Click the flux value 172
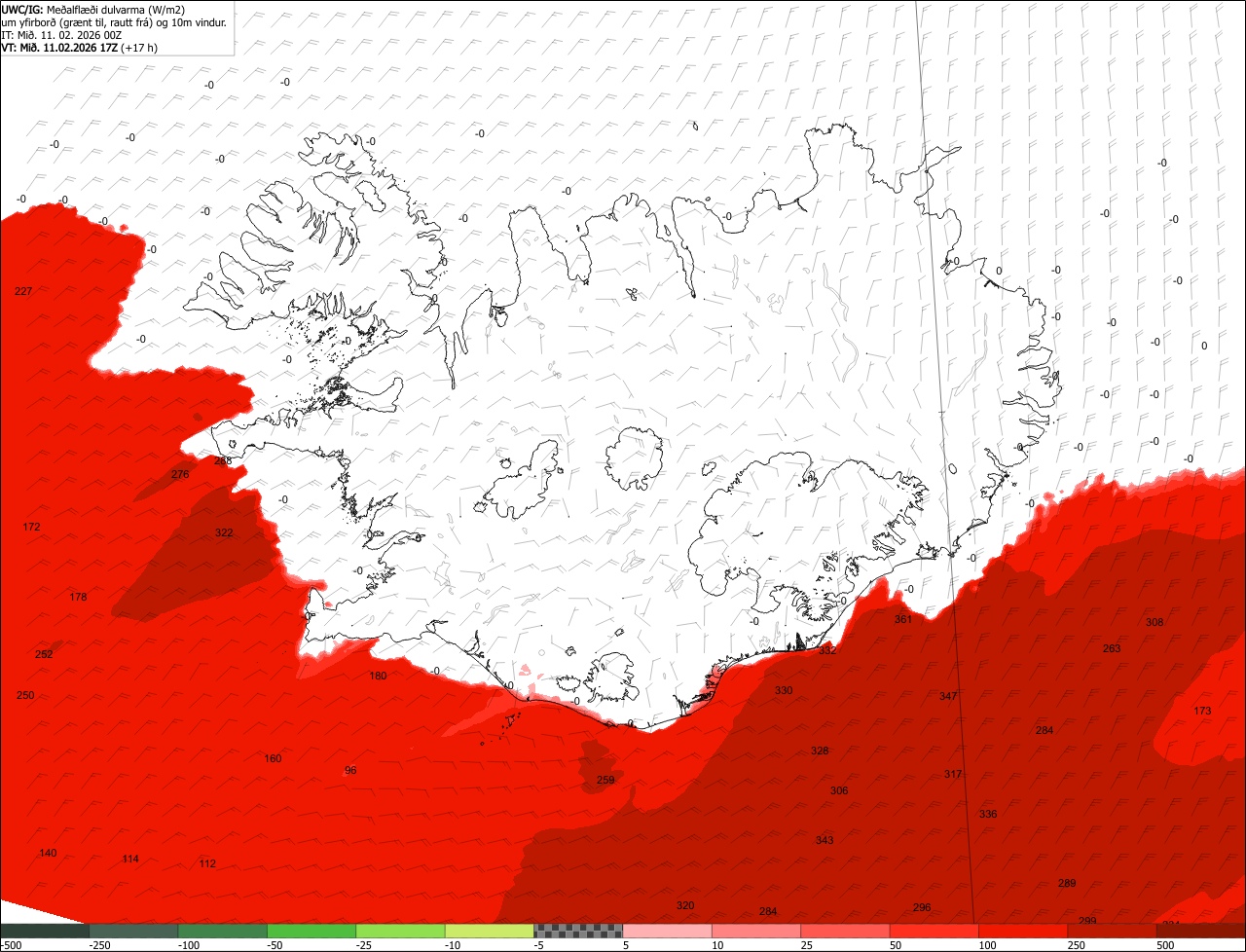1246x952 pixels. (x=31, y=527)
